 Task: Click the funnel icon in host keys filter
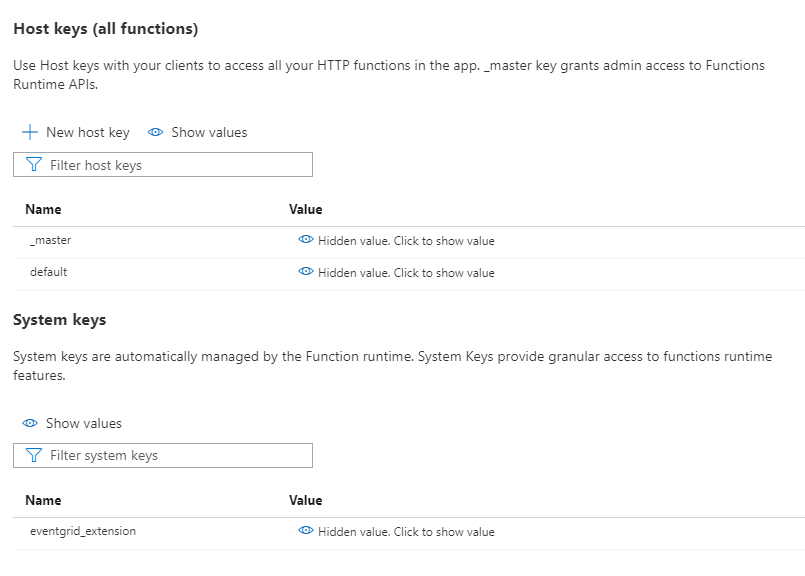click(x=34, y=165)
